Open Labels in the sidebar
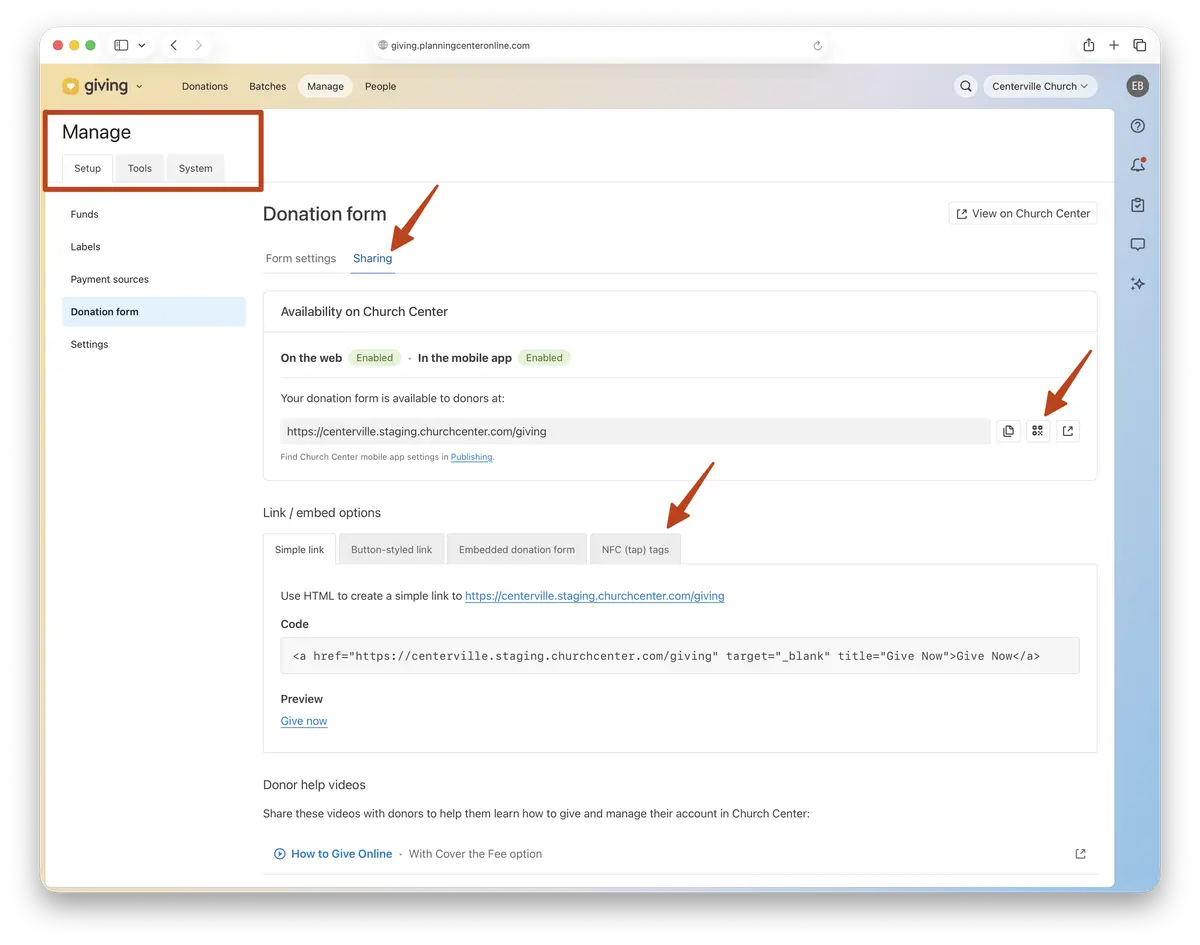Image resolution: width=1200 pixels, height=945 pixels. [154, 247]
